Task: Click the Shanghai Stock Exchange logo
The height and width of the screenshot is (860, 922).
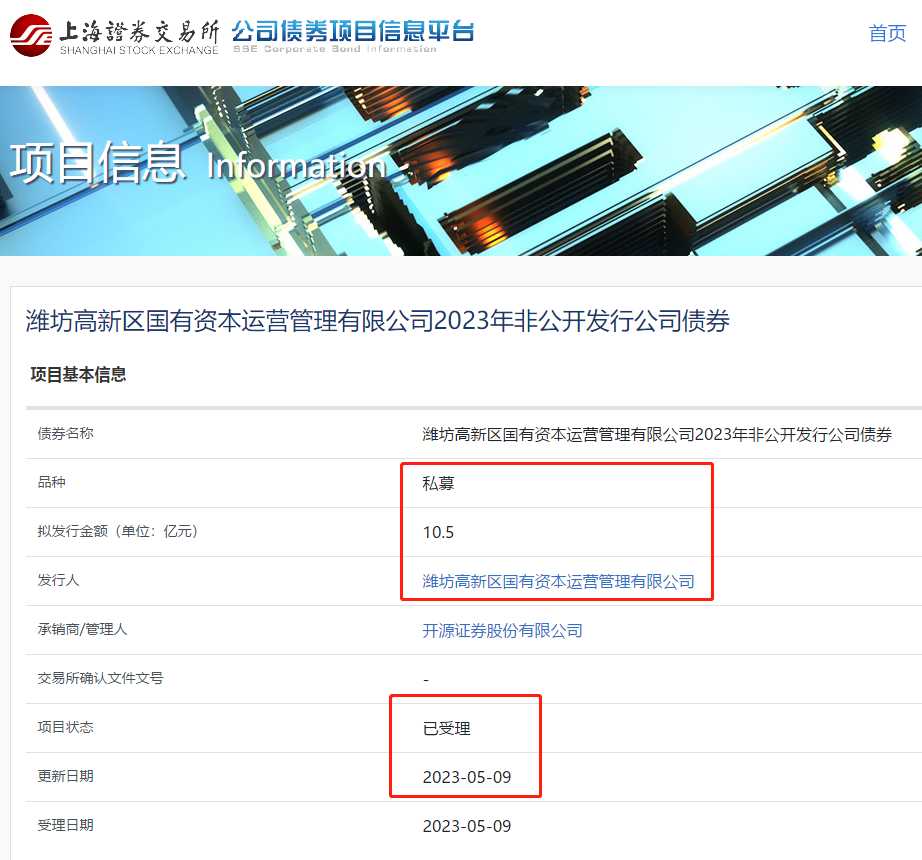Action: (x=115, y=36)
